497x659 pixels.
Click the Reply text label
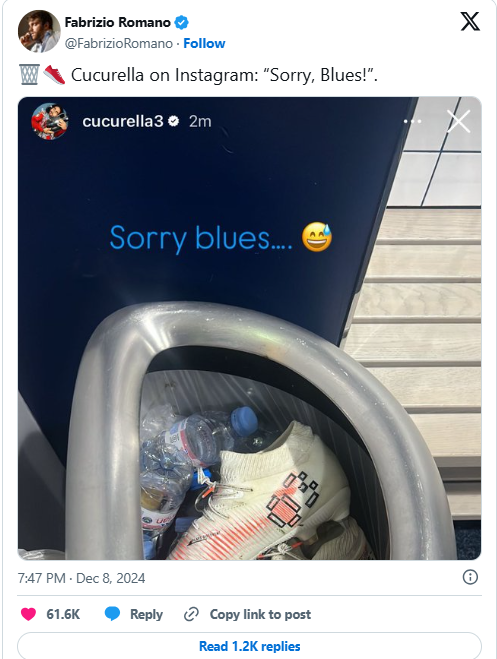pyautogui.click(x=146, y=614)
